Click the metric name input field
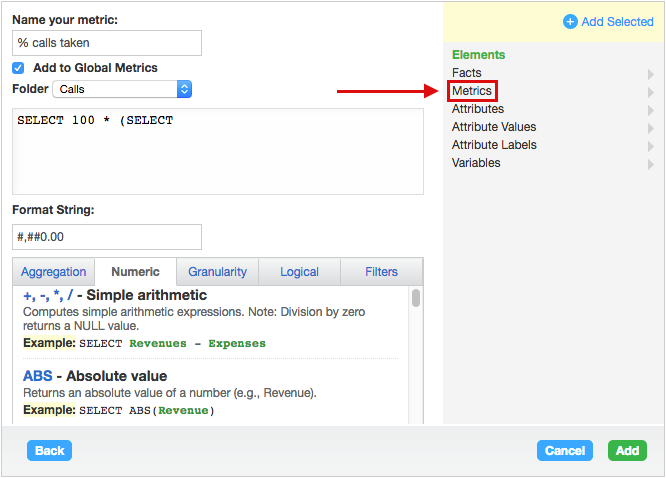The height and width of the screenshot is (478, 666). (107, 43)
